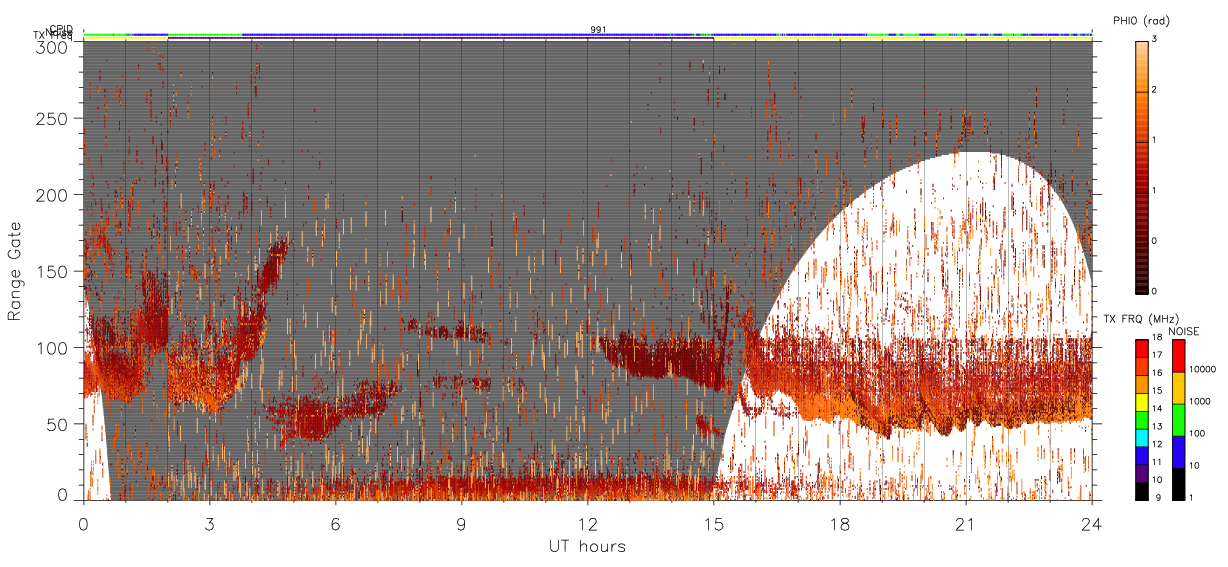Click tick label 3 on the UT hours axis
The height and width of the screenshot is (567, 1228).
[x=209, y=523]
